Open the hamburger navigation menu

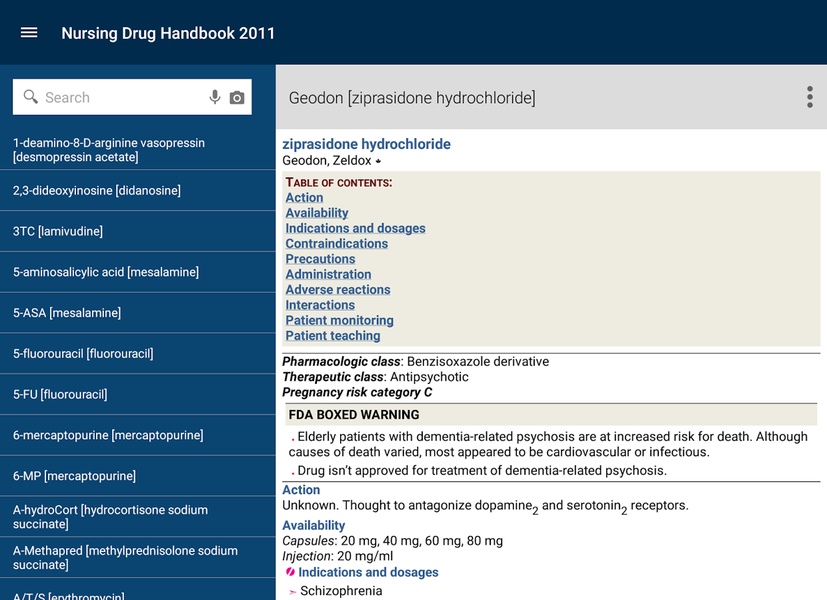(29, 33)
